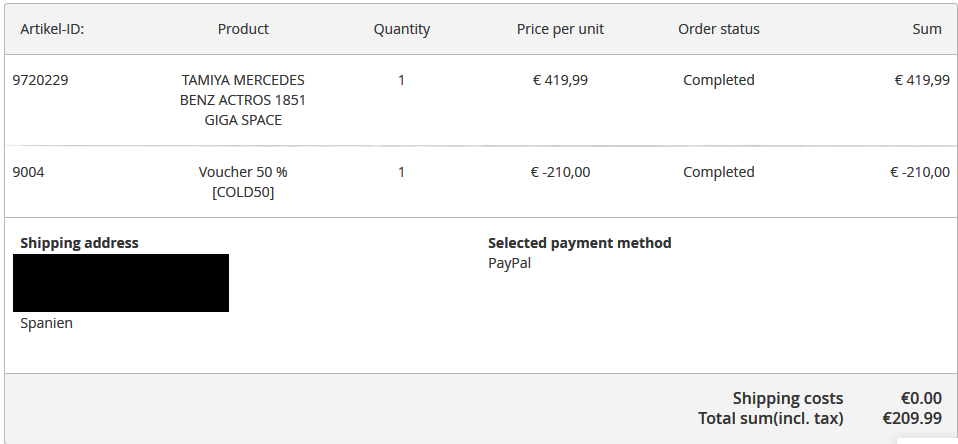Click PayPal under selected payment method
Viewport: 958px width, 444px height.
coord(510,264)
